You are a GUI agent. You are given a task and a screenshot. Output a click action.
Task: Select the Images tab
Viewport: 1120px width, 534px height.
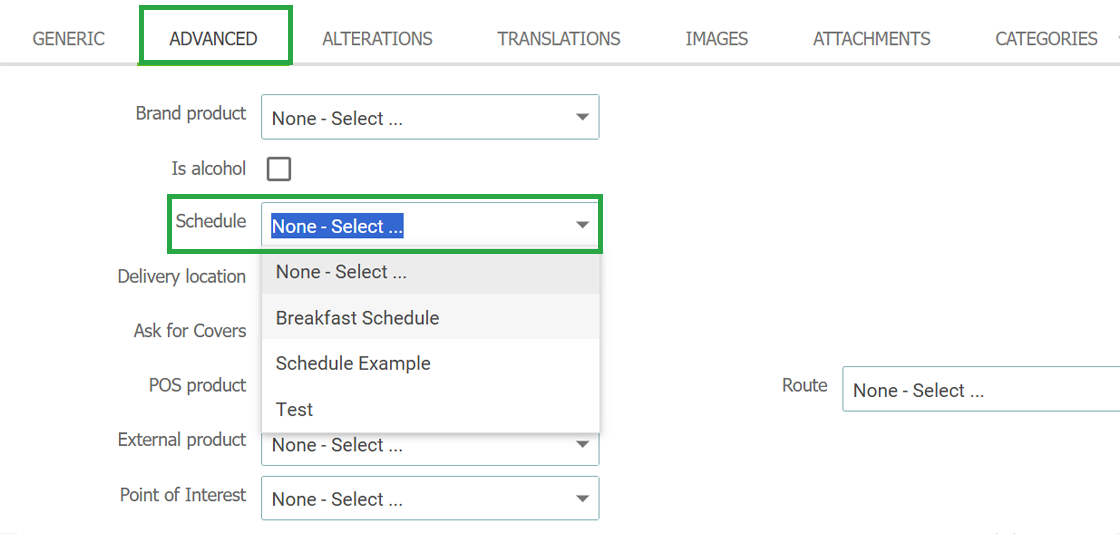pos(716,39)
